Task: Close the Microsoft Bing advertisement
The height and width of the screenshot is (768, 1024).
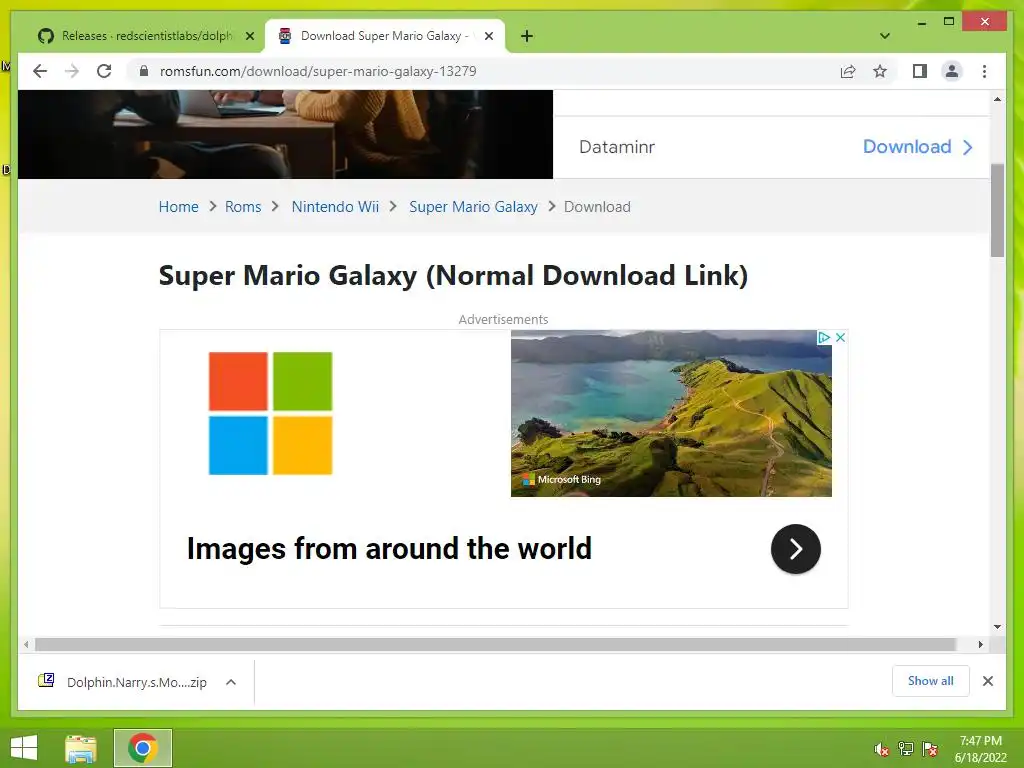Action: [x=840, y=337]
